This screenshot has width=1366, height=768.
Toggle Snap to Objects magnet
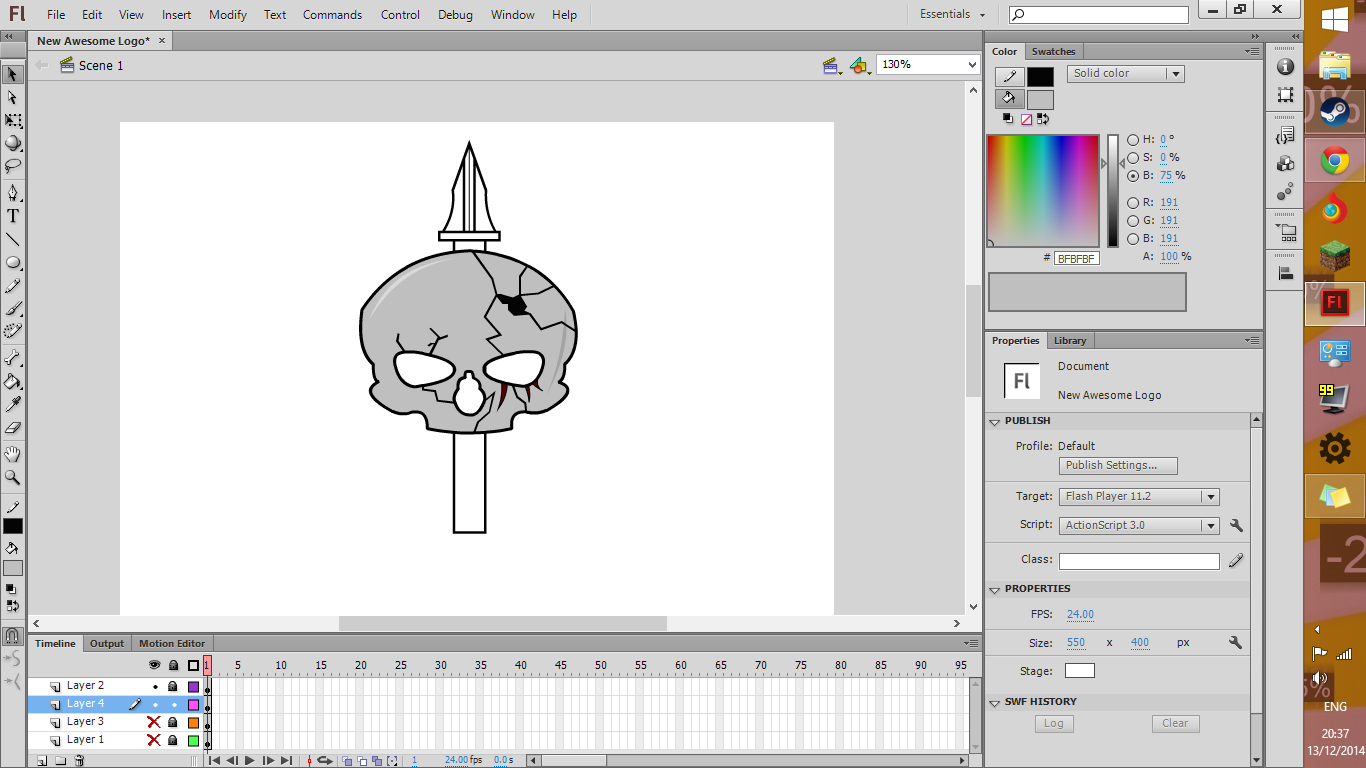(x=13, y=635)
